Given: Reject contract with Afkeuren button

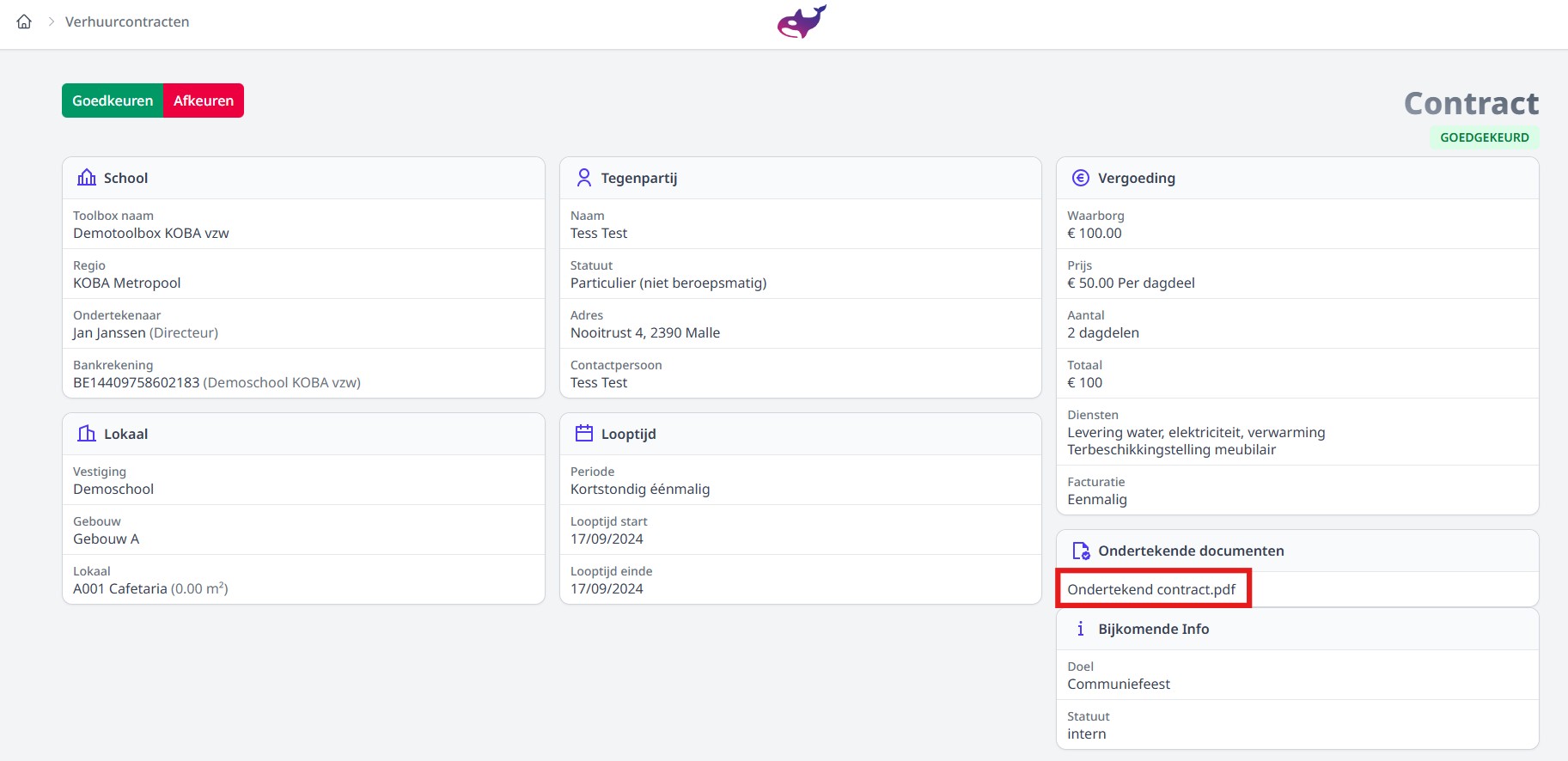Looking at the screenshot, I should click(204, 100).
